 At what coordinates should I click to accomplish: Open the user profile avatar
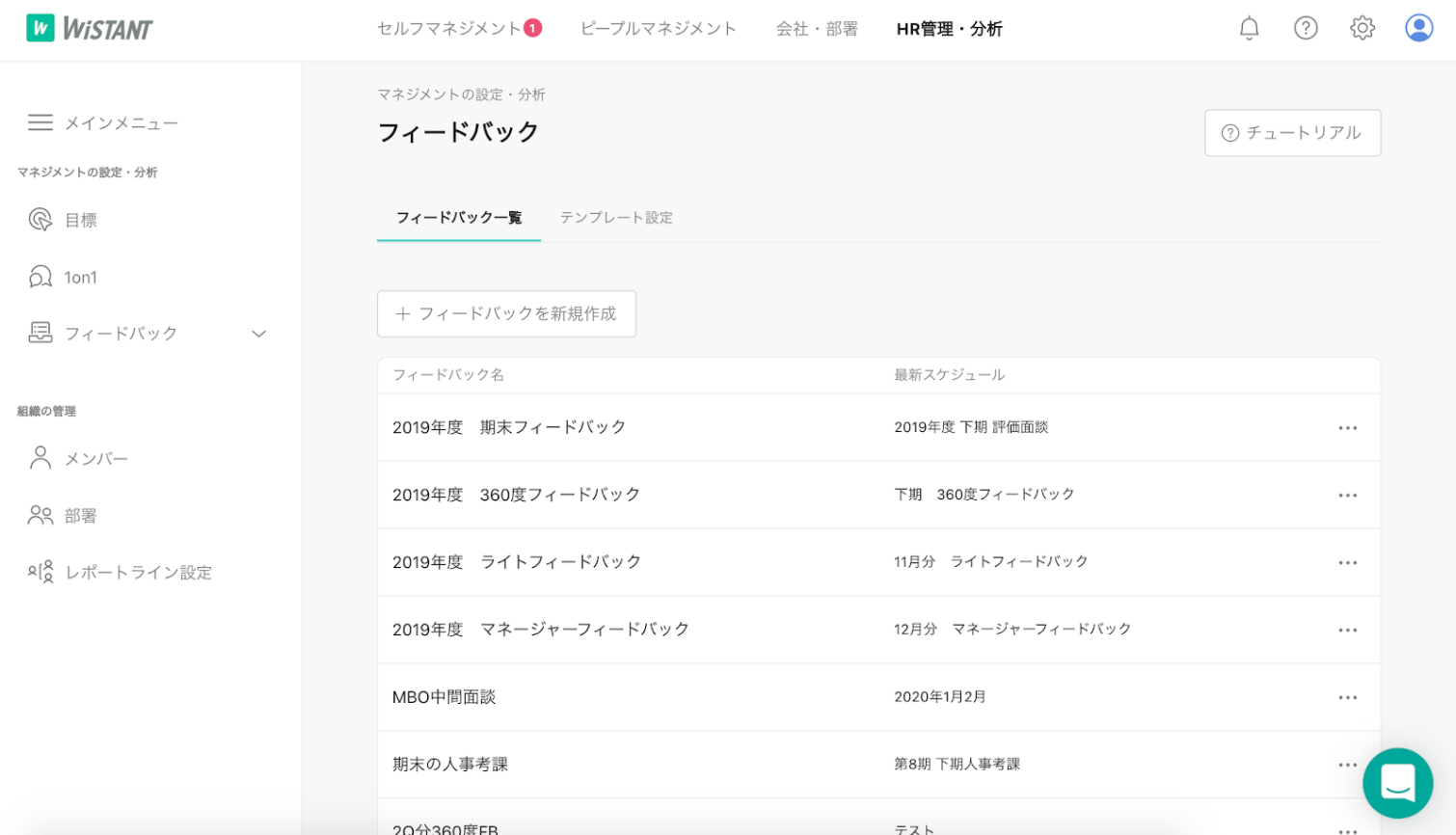(1419, 29)
